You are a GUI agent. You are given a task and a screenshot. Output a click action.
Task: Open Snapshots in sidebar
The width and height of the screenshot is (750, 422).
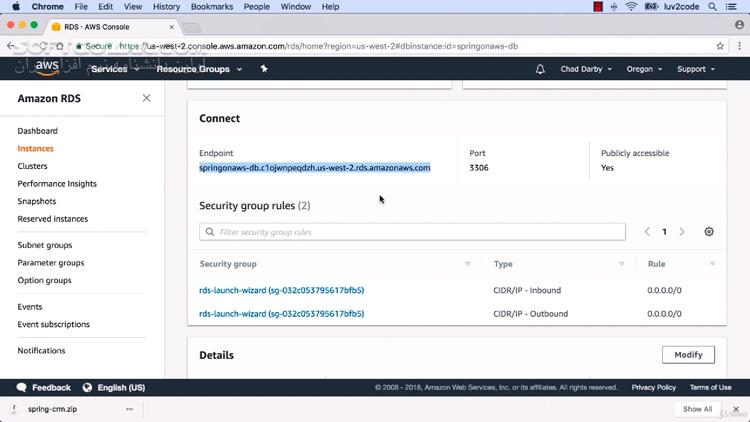(x=37, y=201)
